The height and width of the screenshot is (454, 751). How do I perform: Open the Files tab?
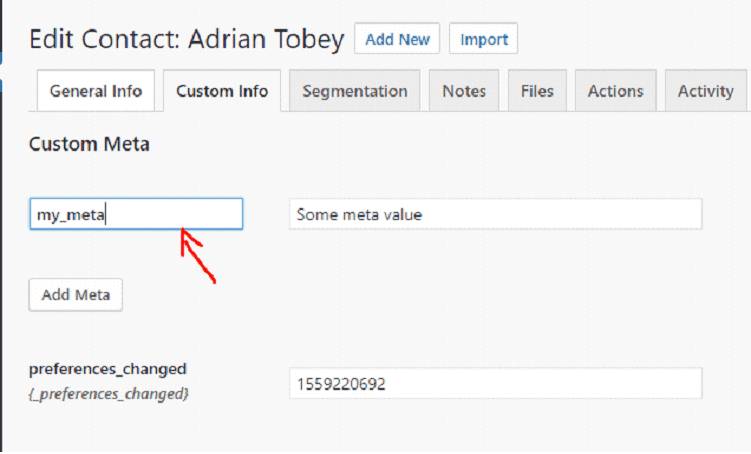(x=537, y=91)
